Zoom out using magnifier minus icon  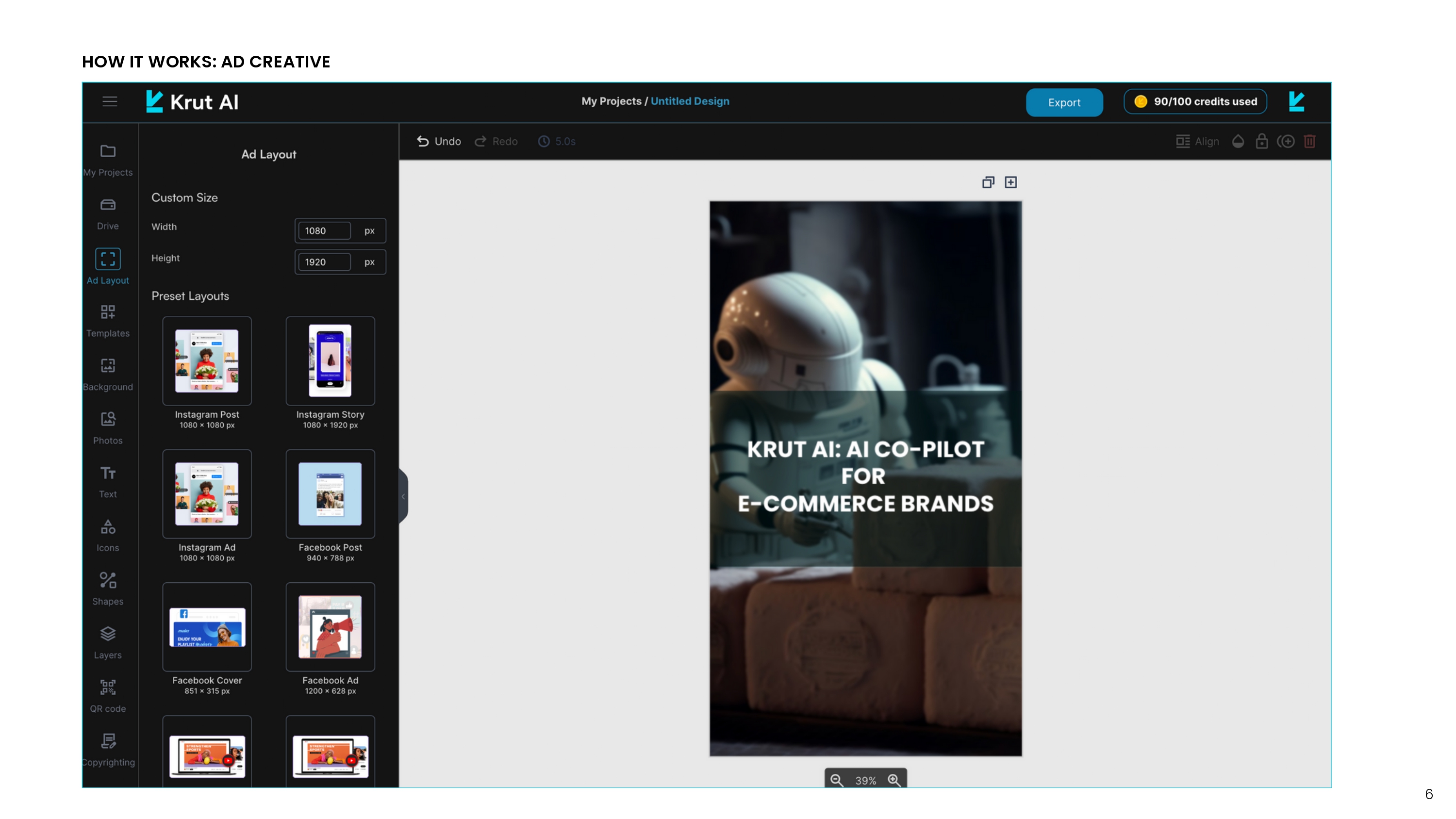[837, 780]
